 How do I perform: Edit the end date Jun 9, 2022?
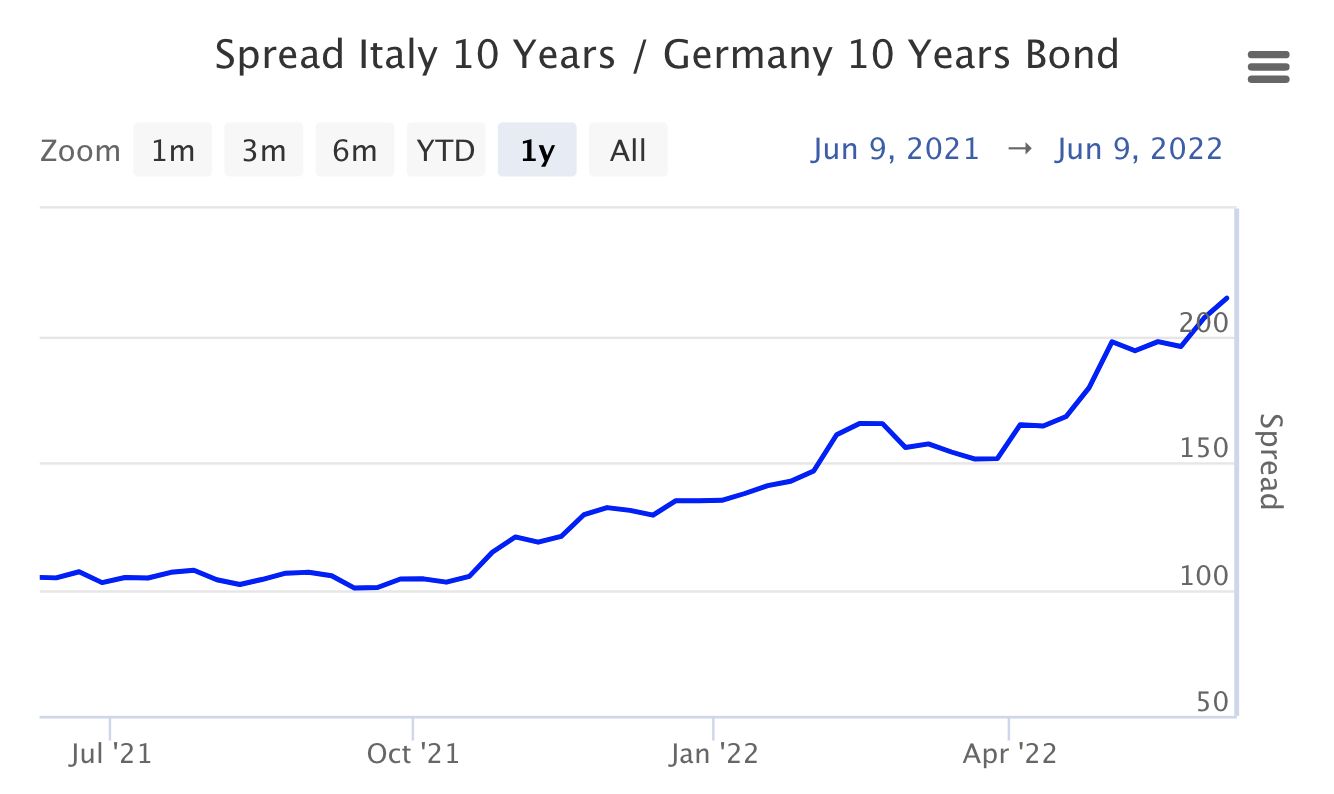(1138, 149)
